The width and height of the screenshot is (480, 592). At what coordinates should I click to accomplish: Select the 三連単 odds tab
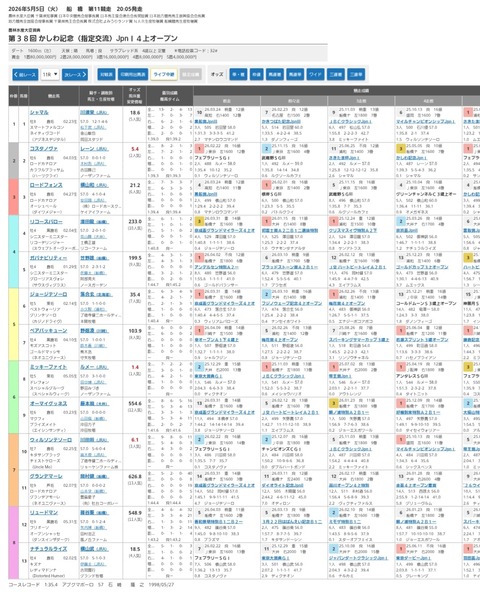pyautogui.click(x=356, y=74)
